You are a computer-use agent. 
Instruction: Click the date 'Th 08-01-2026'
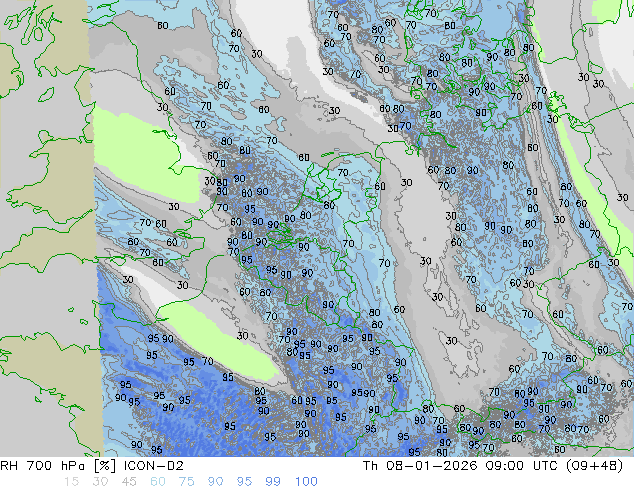(420, 466)
